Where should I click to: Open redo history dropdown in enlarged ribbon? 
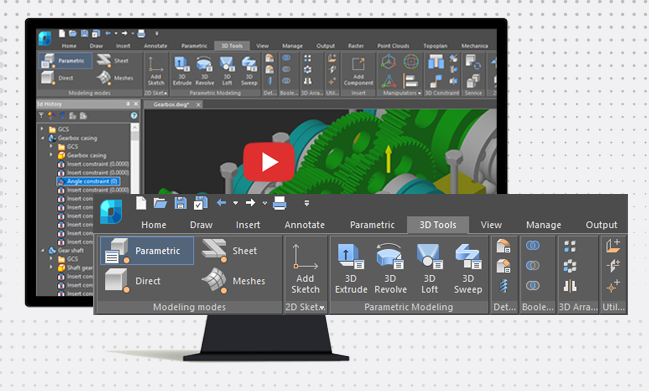(264, 203)
